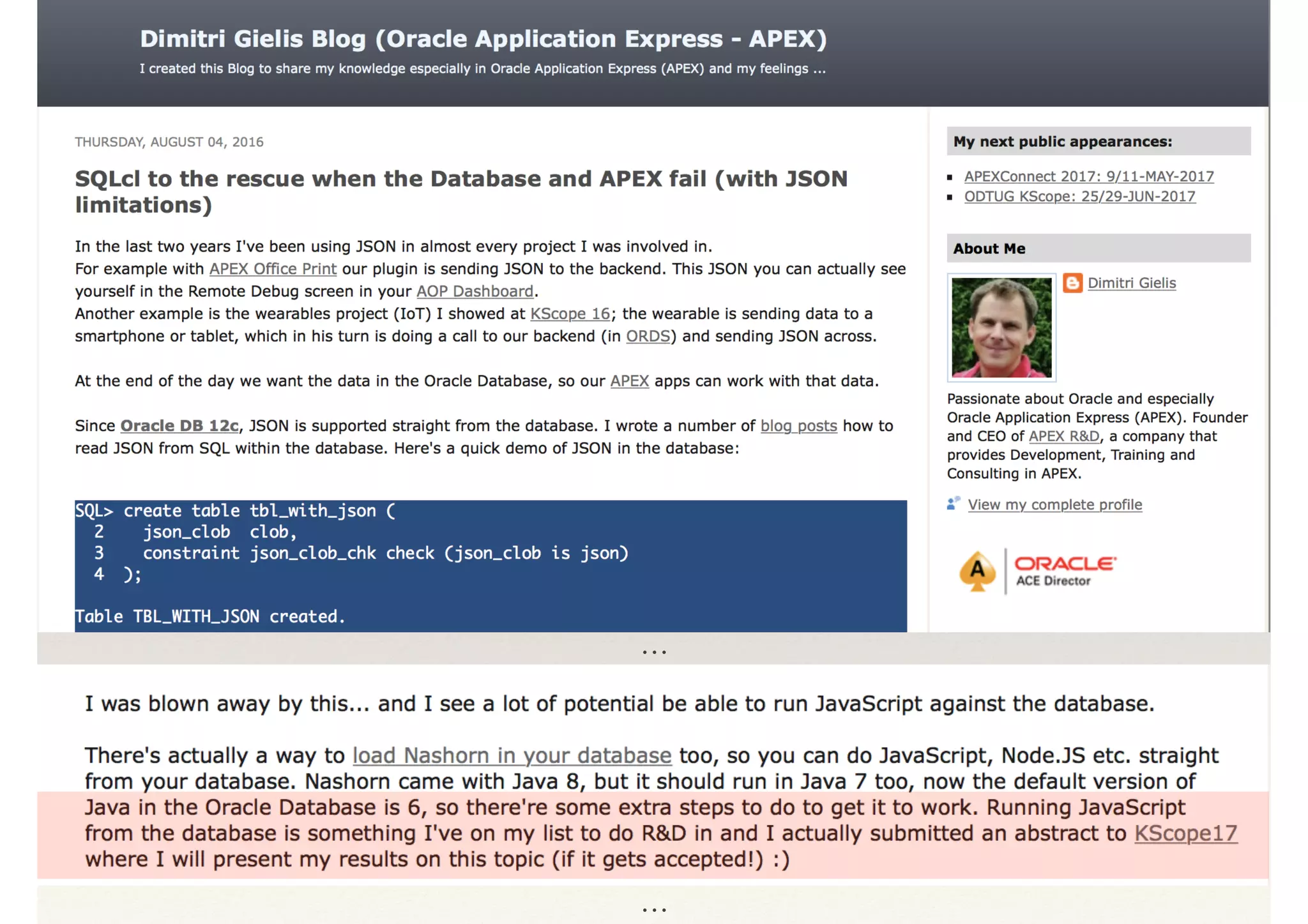Open the KScope 16 link
This screenshot has height=924, width=1308.
click(570, 314)
